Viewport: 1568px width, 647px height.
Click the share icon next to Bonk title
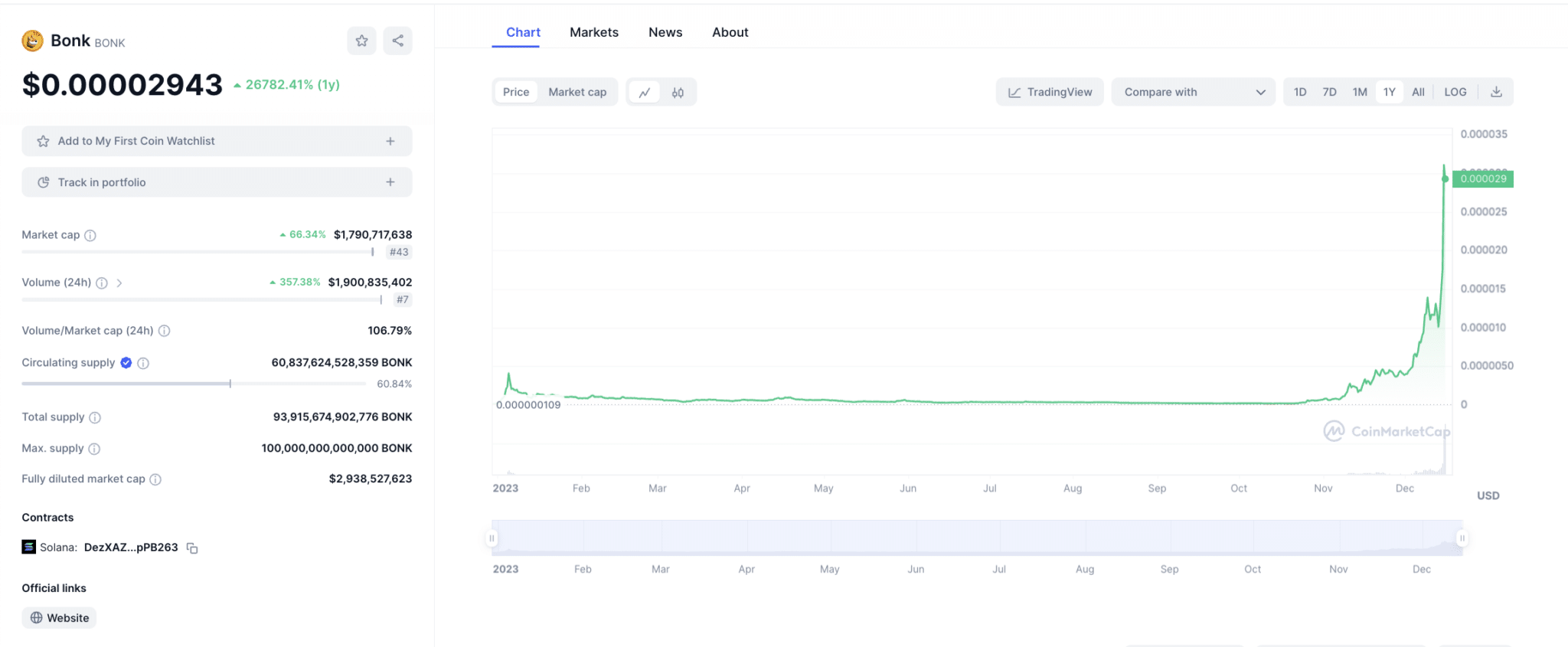click(x=397, y=41)
